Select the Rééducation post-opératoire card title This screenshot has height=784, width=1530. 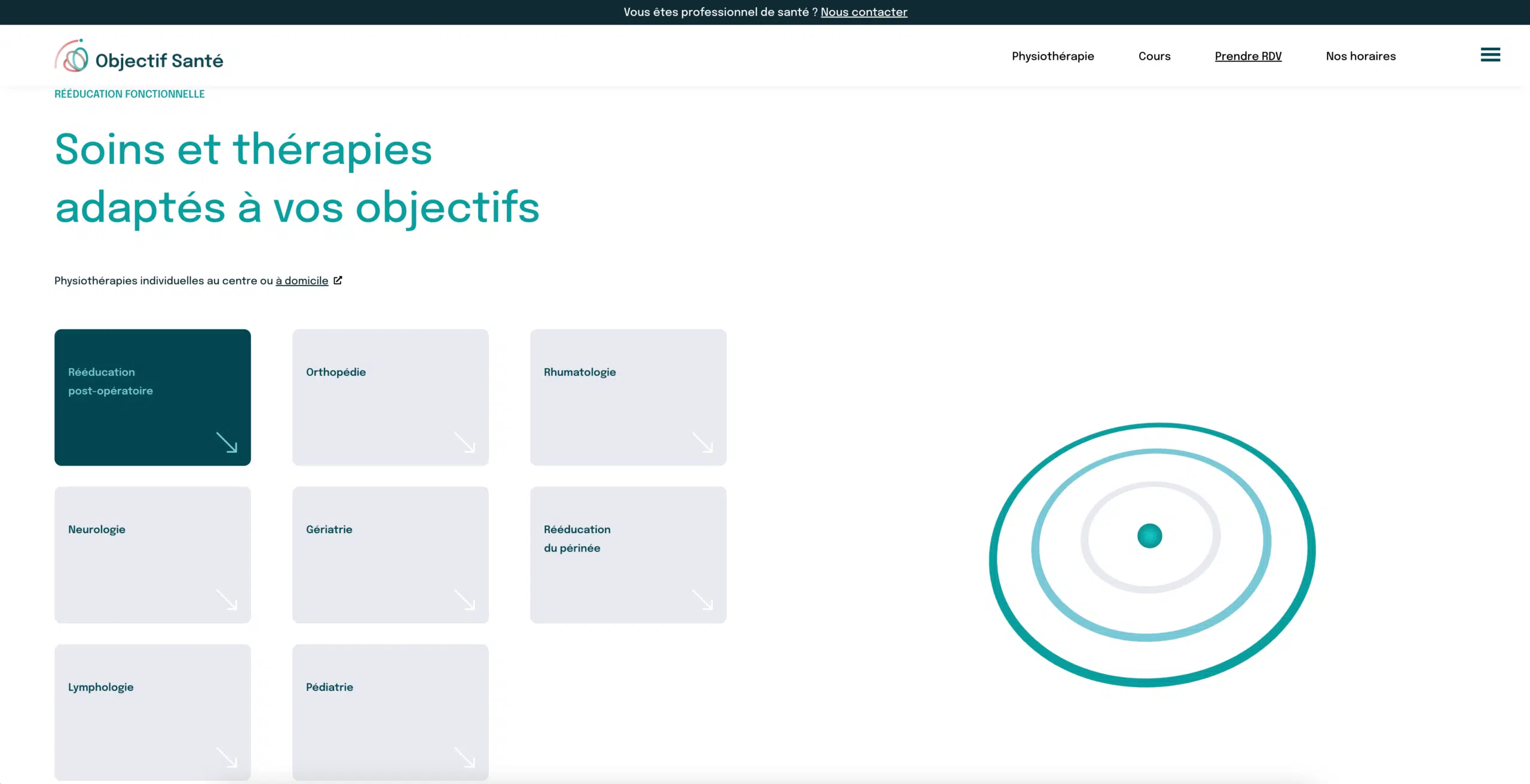click(111, 381)
